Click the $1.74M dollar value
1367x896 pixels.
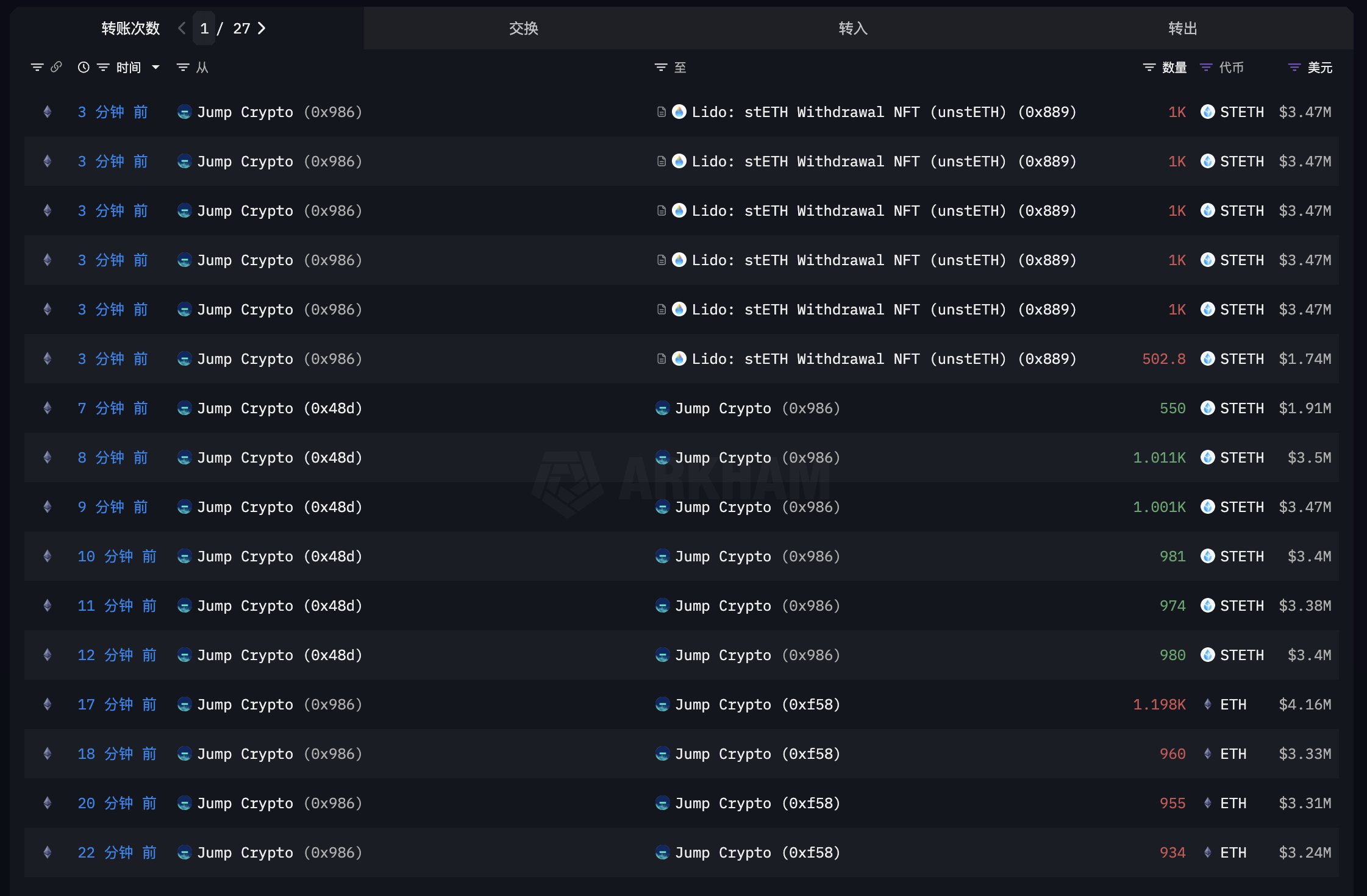point(1305,358)
